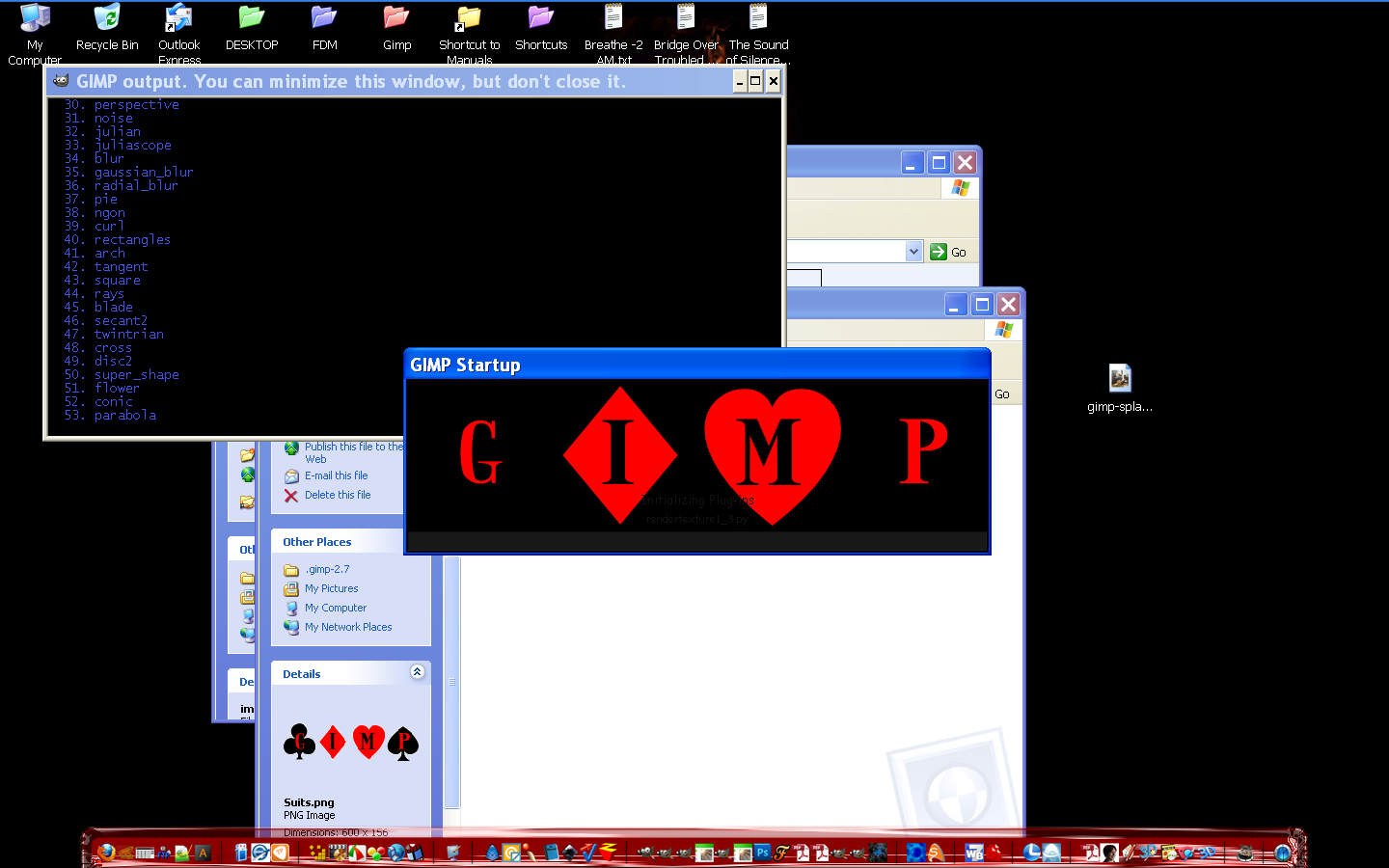The image size is (1389, 868).
Task: Launch Photoshop from the bottom dock
Action: pyautogui.click(x=762, y=853)
